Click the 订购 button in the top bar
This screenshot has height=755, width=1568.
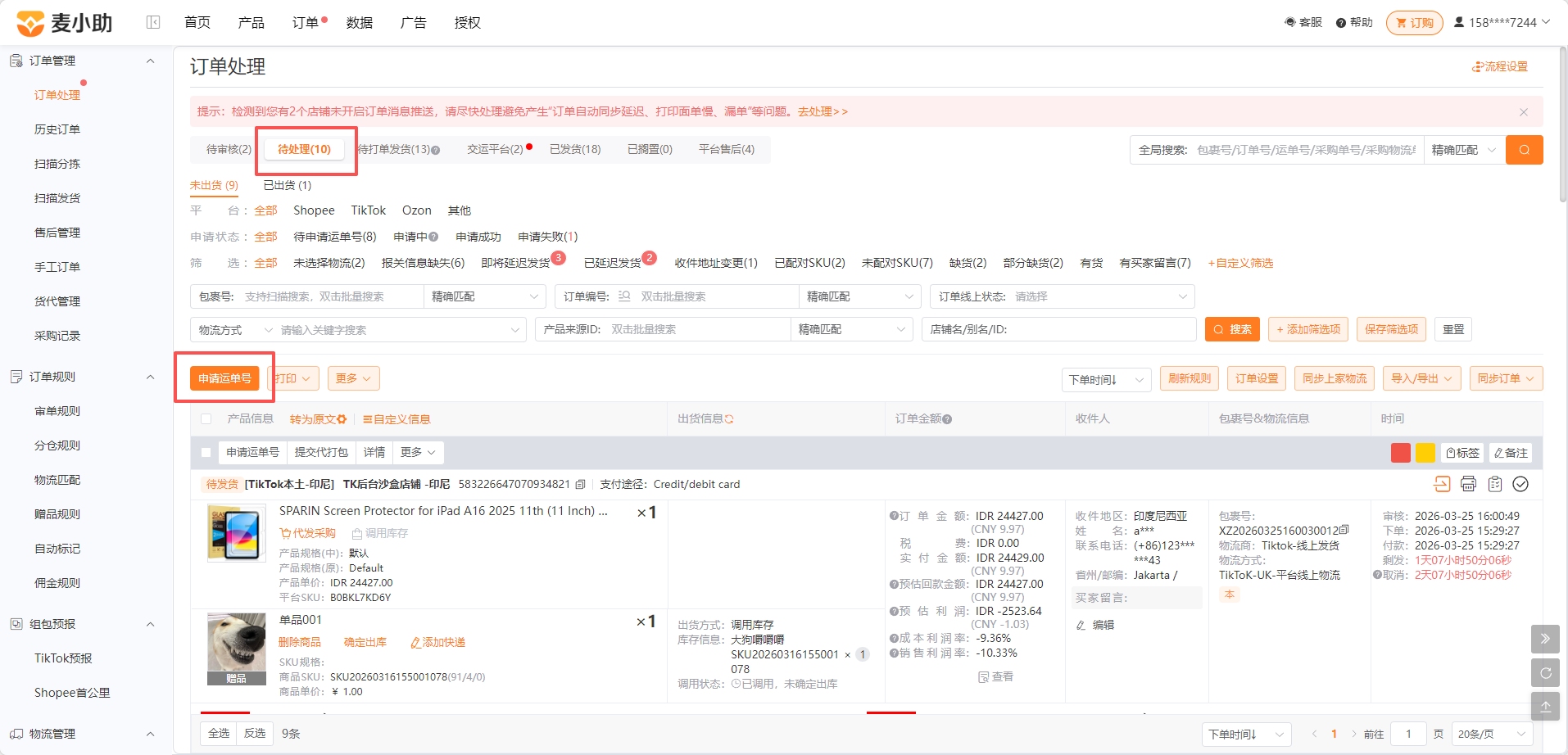[x=1414, y=23]
